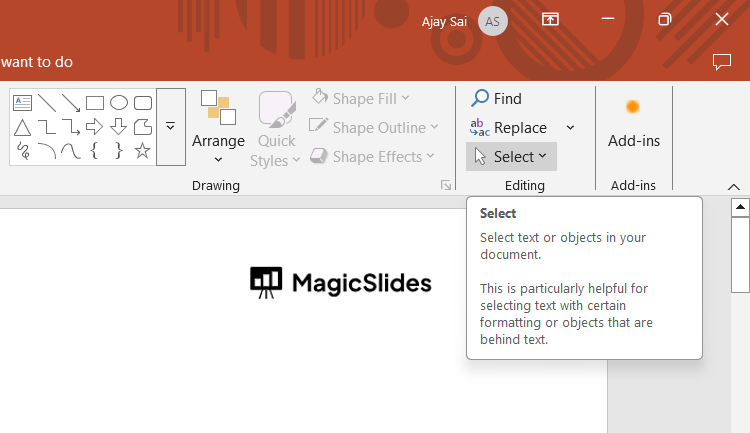Open the Drawing group dialog launcher

point(446,186)
